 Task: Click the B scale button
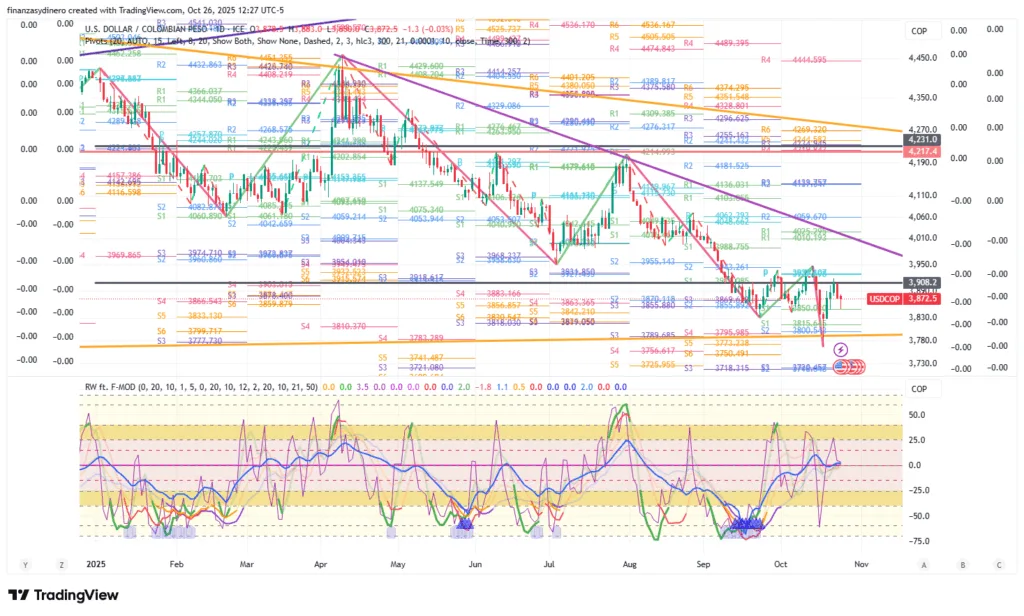962,564
